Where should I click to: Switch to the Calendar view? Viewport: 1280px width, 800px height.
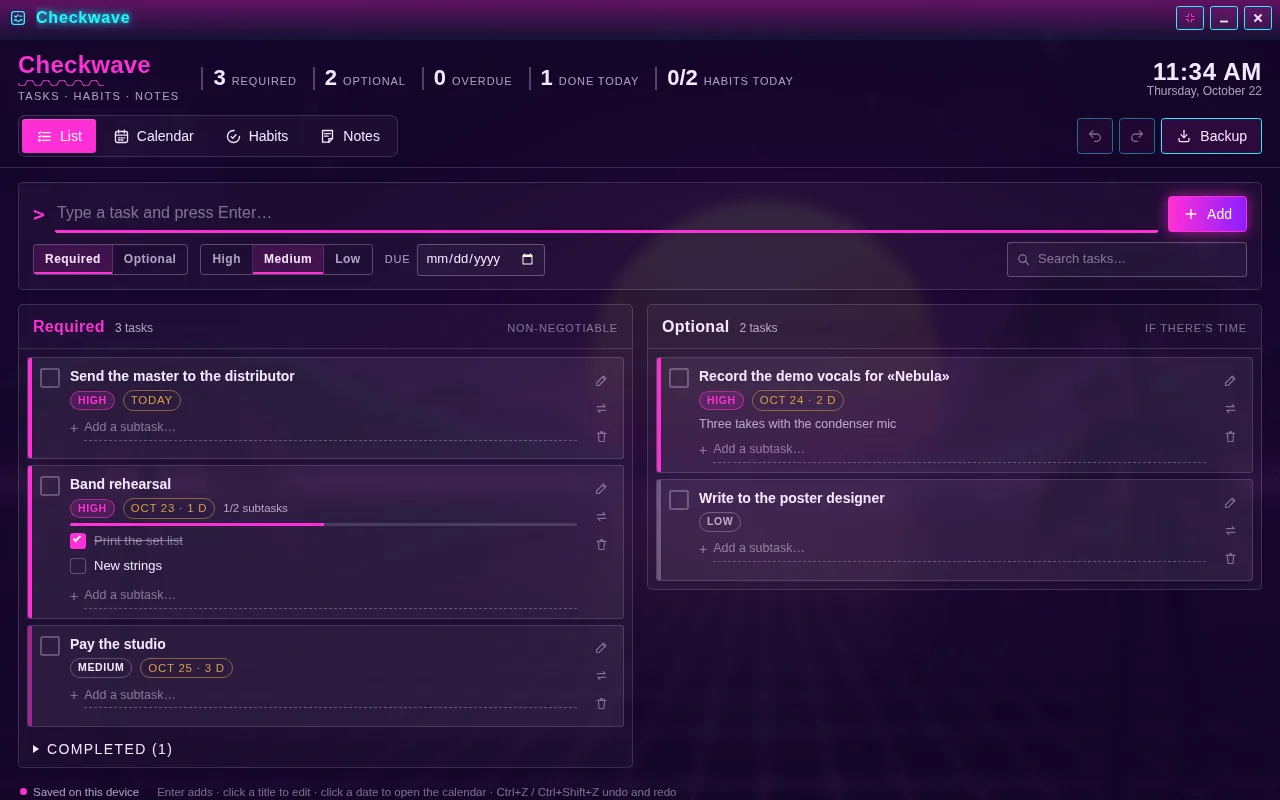(154, 136)
